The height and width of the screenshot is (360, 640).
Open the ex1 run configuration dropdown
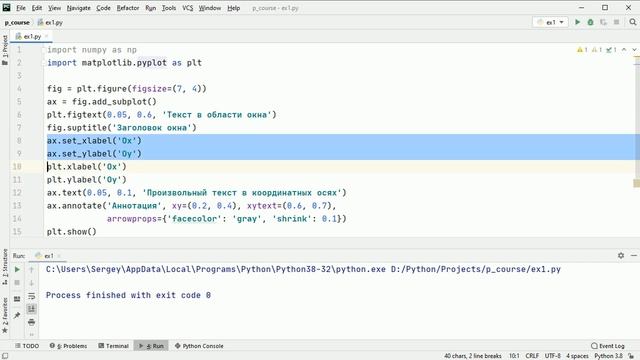click(551, 22)
